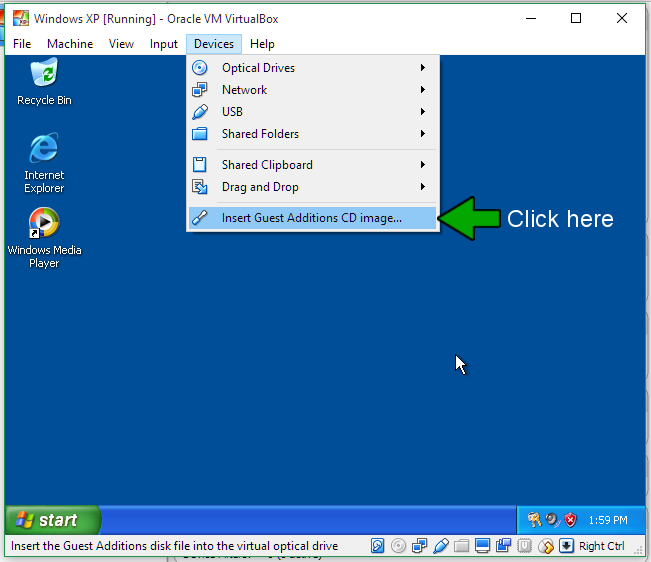Click the hard disk activity status icon
651x562 pixels.
pos(377,546)
